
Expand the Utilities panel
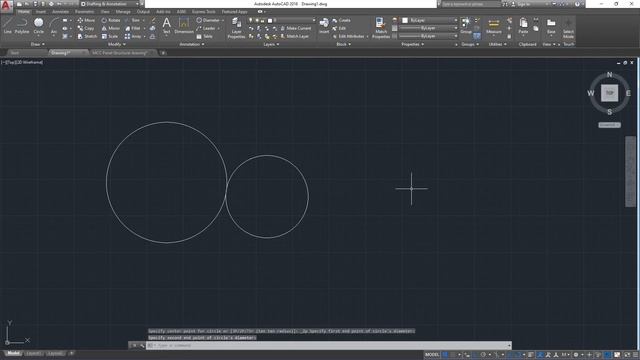coord(498,44)
